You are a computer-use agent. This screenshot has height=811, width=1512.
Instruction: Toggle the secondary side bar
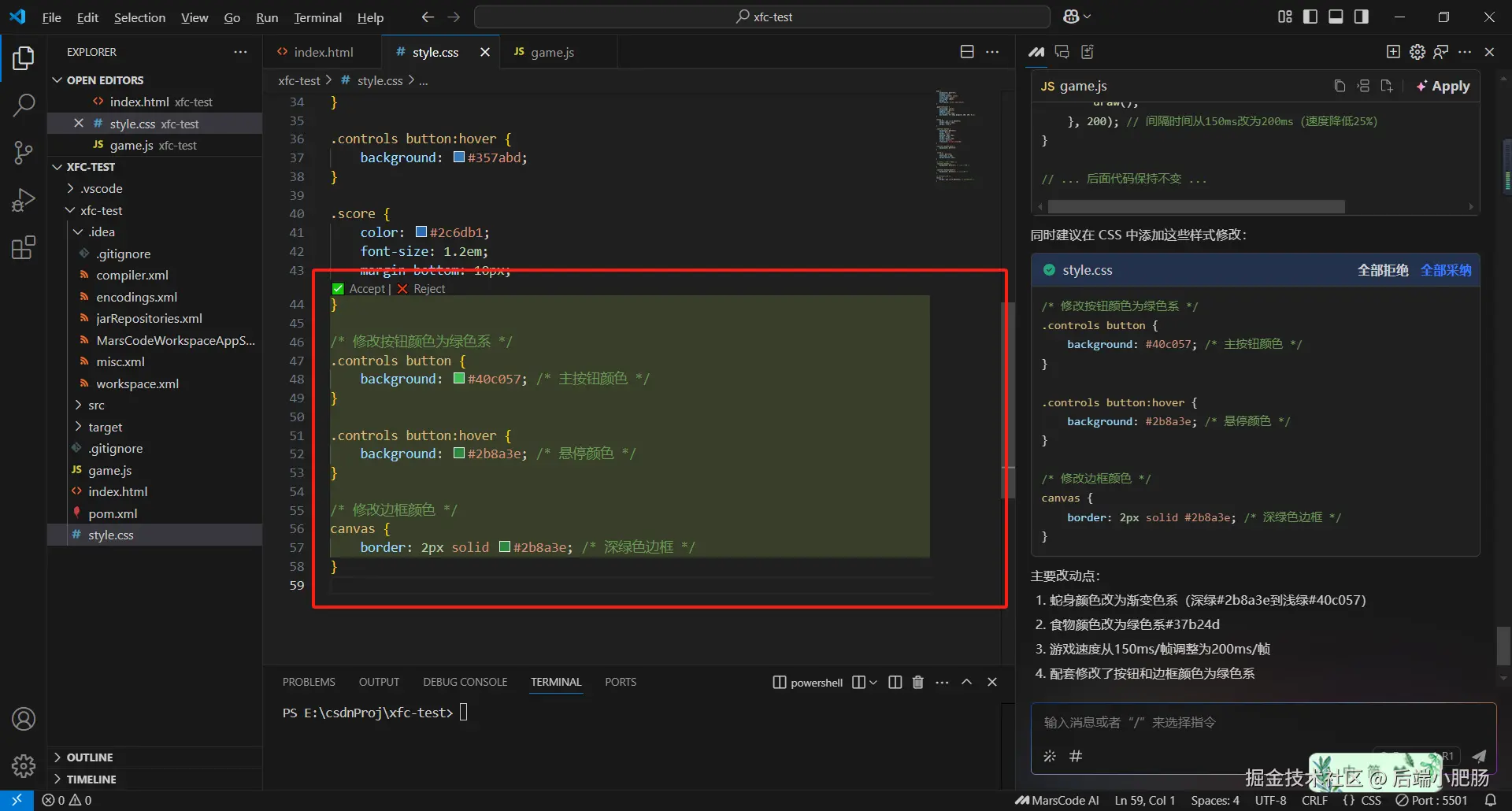tap(1361, 17)
